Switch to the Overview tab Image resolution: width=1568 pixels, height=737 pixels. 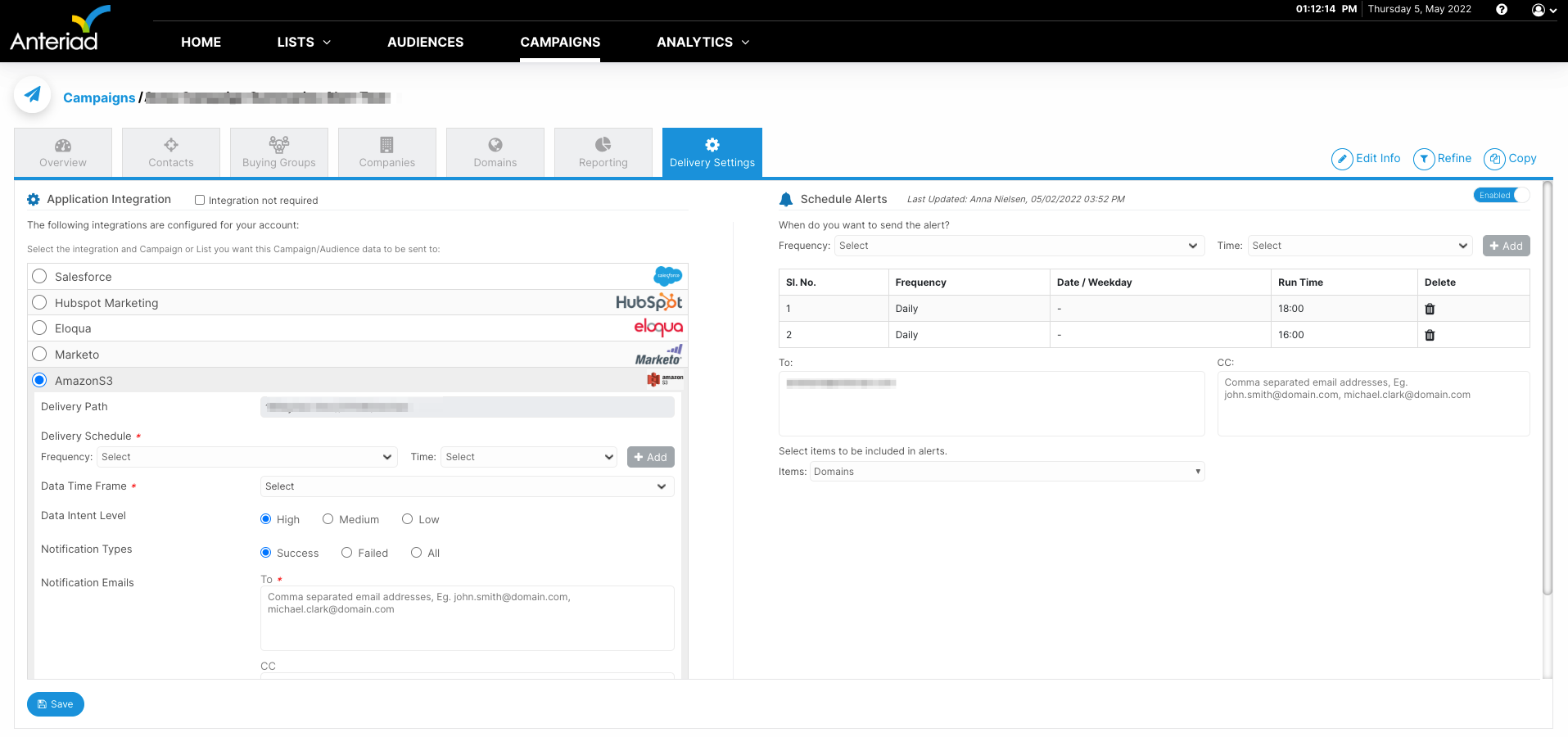63,152
